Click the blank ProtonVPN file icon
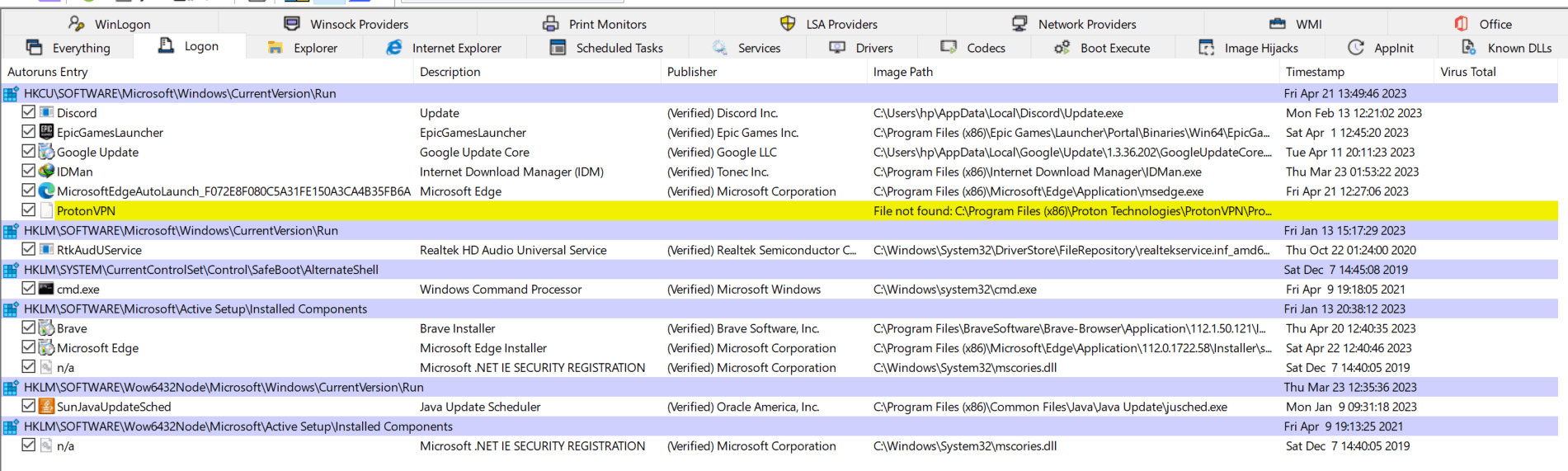 [x=46, y=210]
